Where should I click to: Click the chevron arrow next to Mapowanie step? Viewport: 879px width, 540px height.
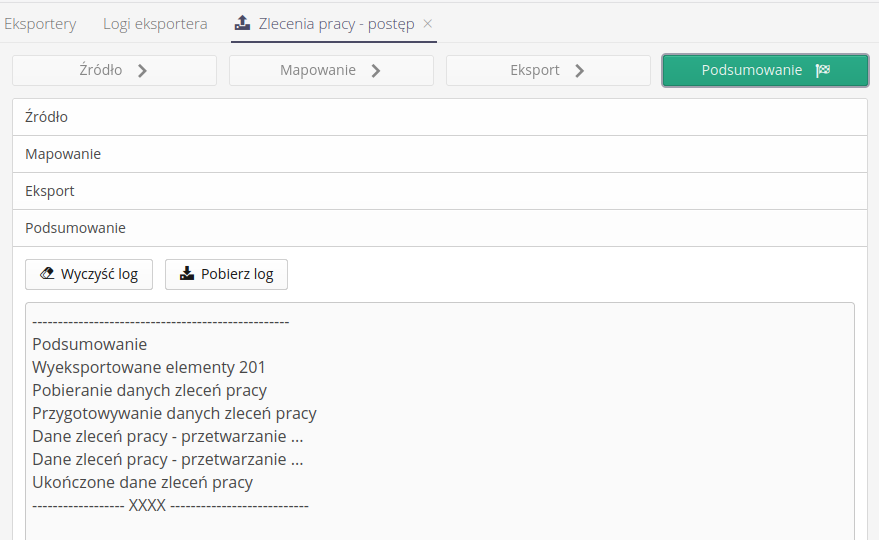coord(376,70)
